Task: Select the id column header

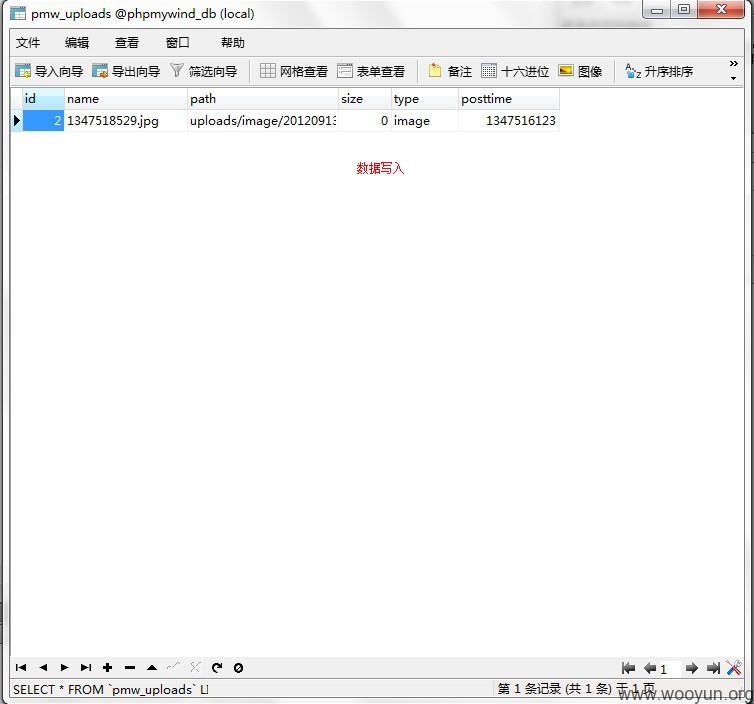Action: (x=43, y=99)
